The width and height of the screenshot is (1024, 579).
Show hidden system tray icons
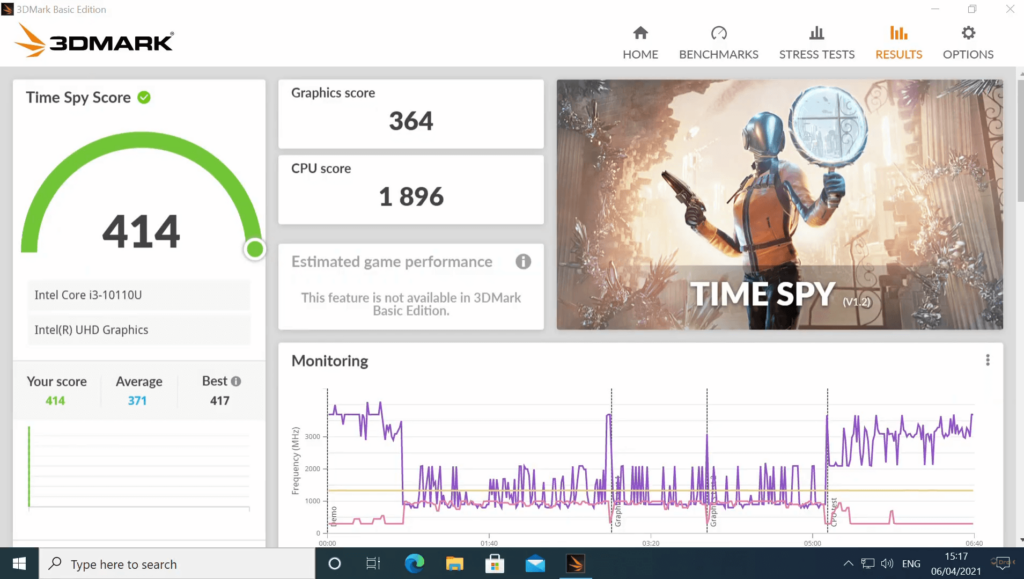coord(848,563)
